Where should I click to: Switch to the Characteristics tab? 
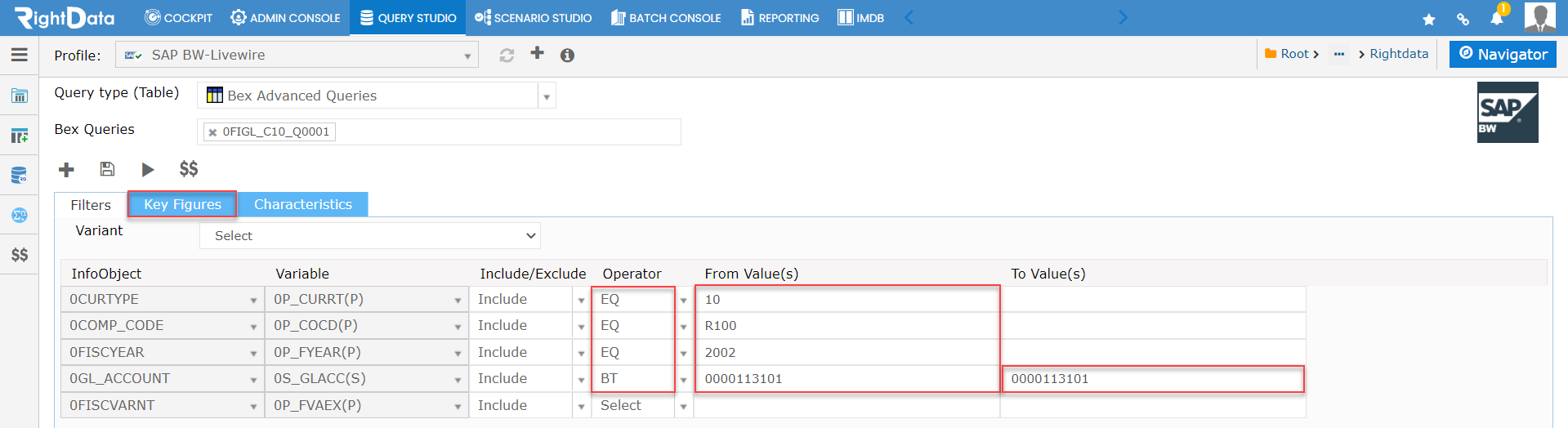coord(303,204)
